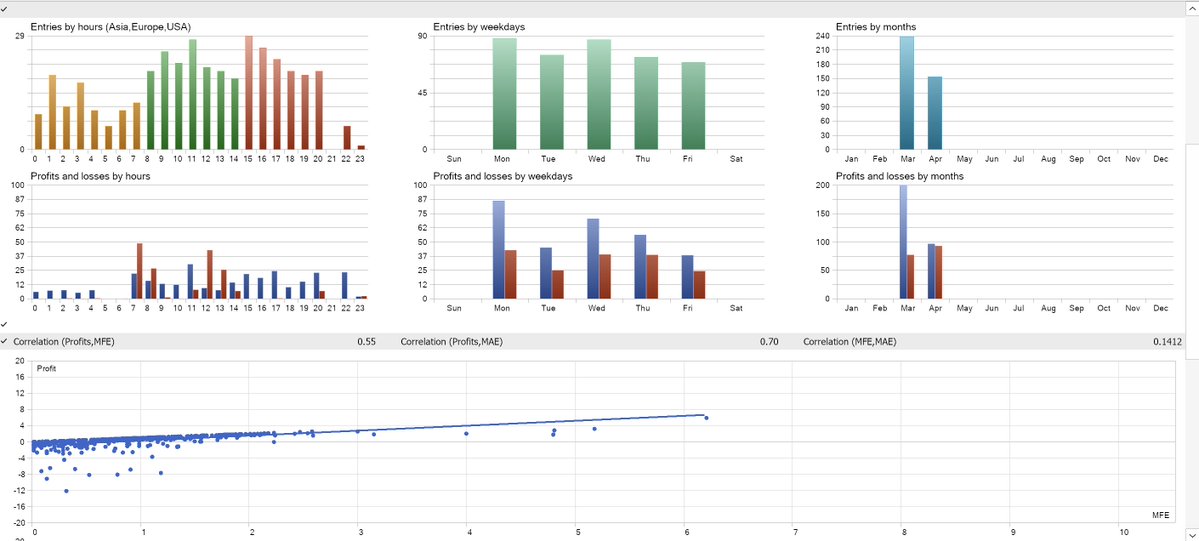Click the rightmost scatter point near MFE 6
This screenshot has height=541, width=1199.
tap(706, 418)
